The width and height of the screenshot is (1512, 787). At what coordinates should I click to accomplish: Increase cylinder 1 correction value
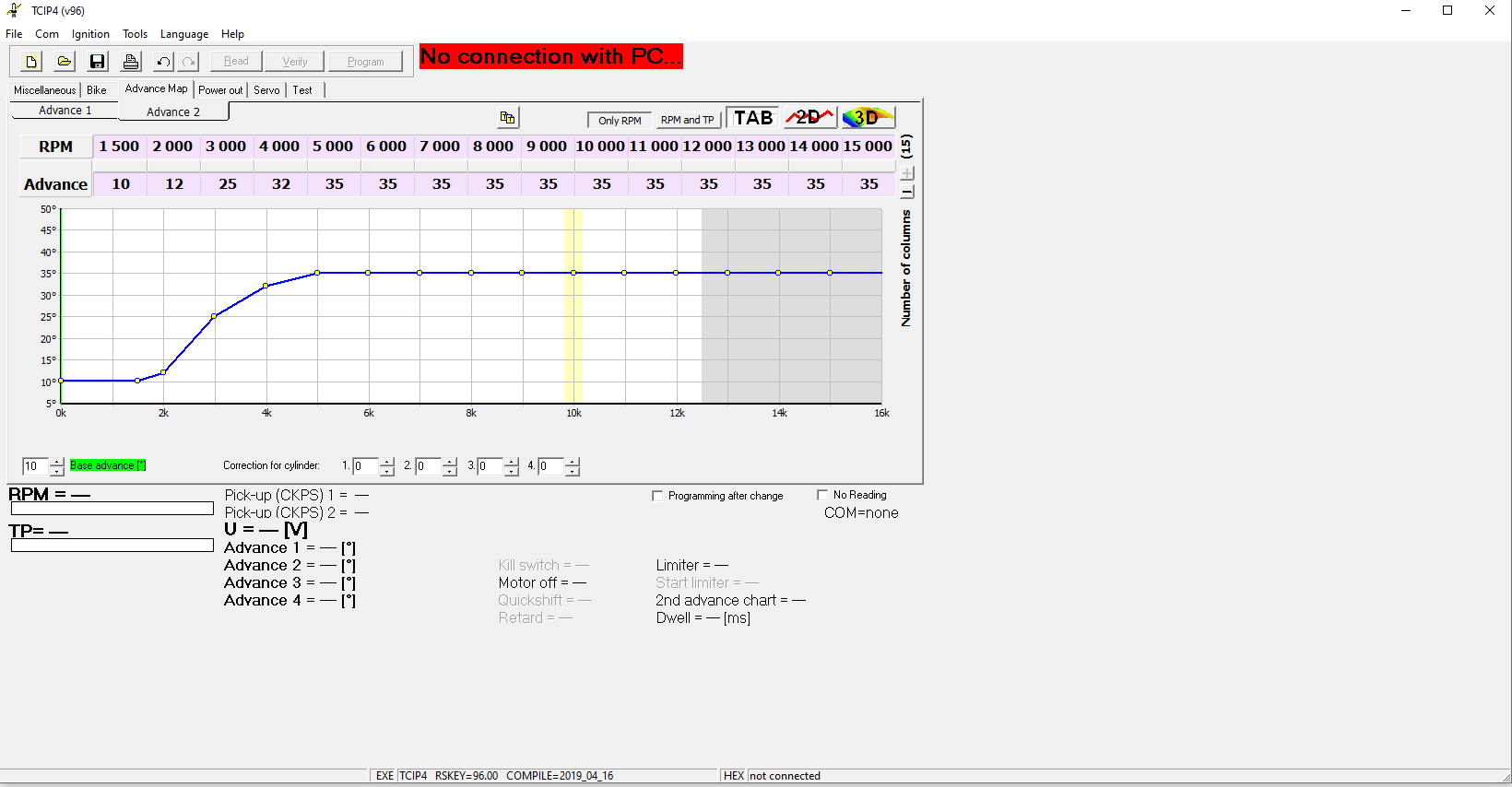387,462
